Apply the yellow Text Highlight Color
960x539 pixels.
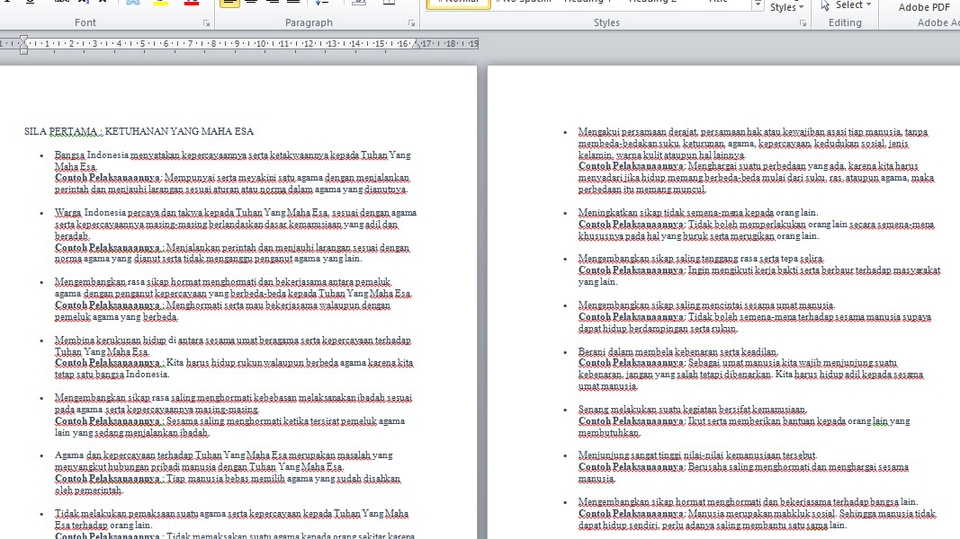click(x=161, y=3)
